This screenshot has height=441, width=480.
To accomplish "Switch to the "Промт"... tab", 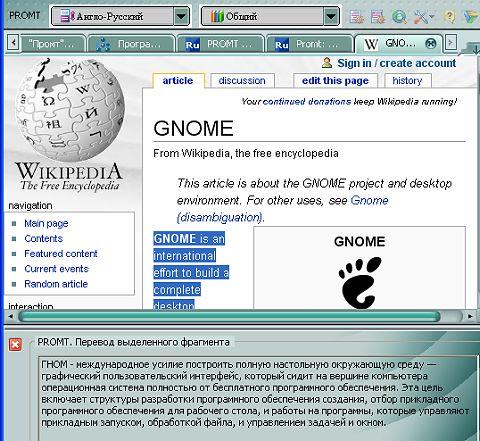I will pyautogui.click(x=53, y=44).
